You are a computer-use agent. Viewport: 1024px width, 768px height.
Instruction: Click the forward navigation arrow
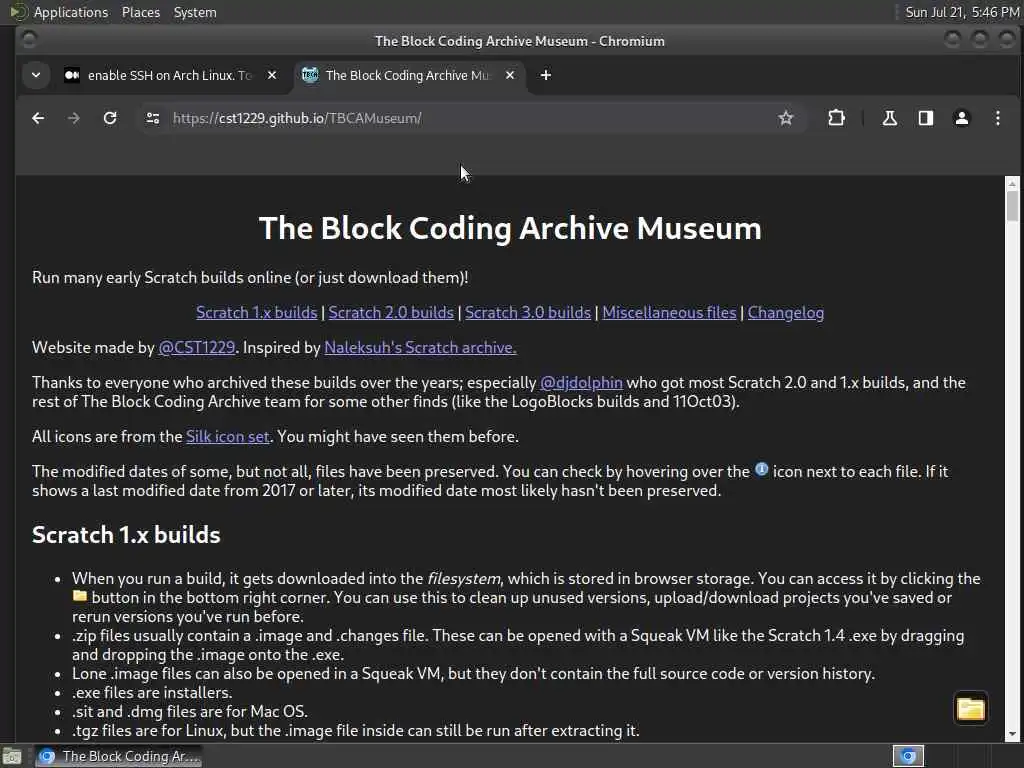point(74,118)
